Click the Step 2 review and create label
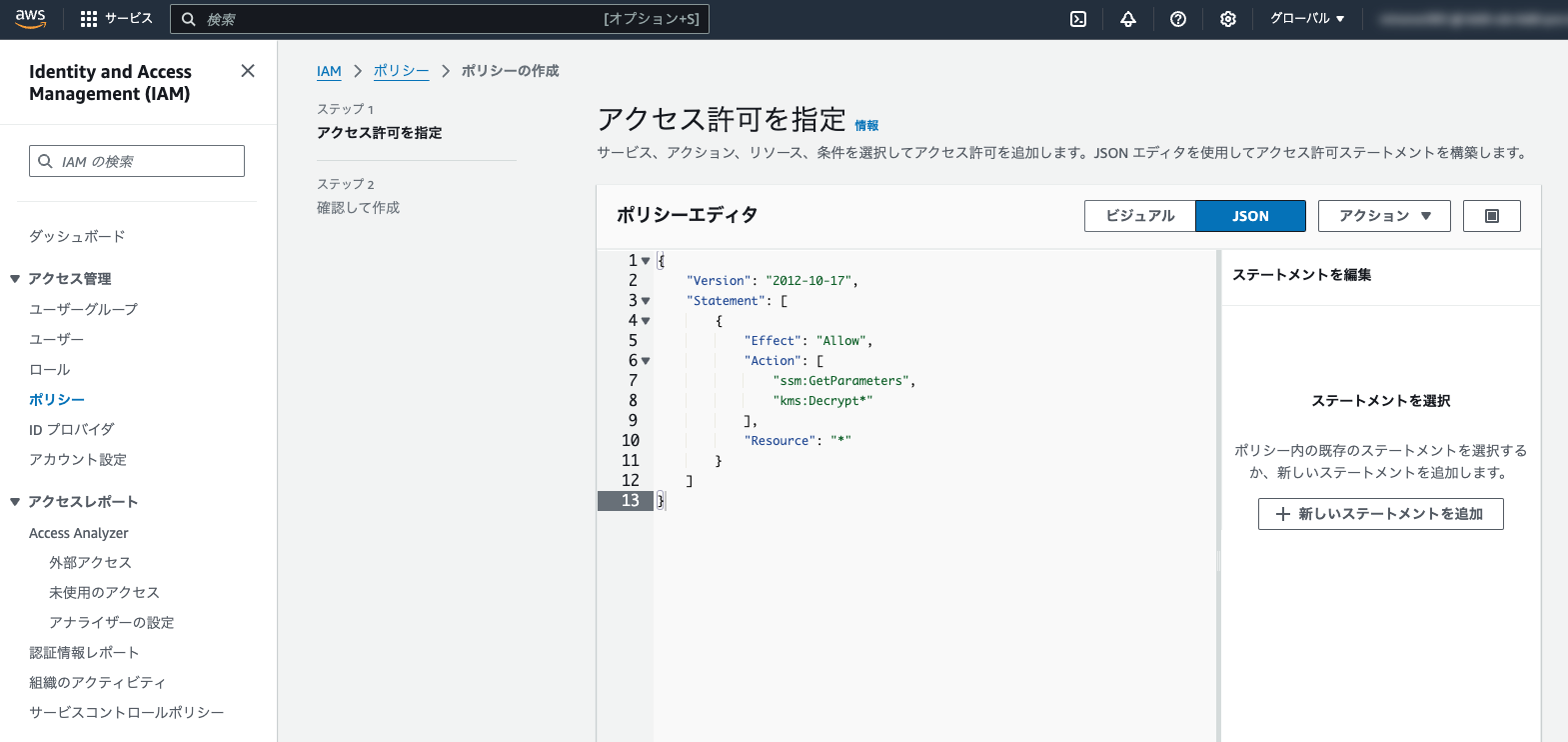Viewport: 1568px width, 742px height. coord(358,208)
